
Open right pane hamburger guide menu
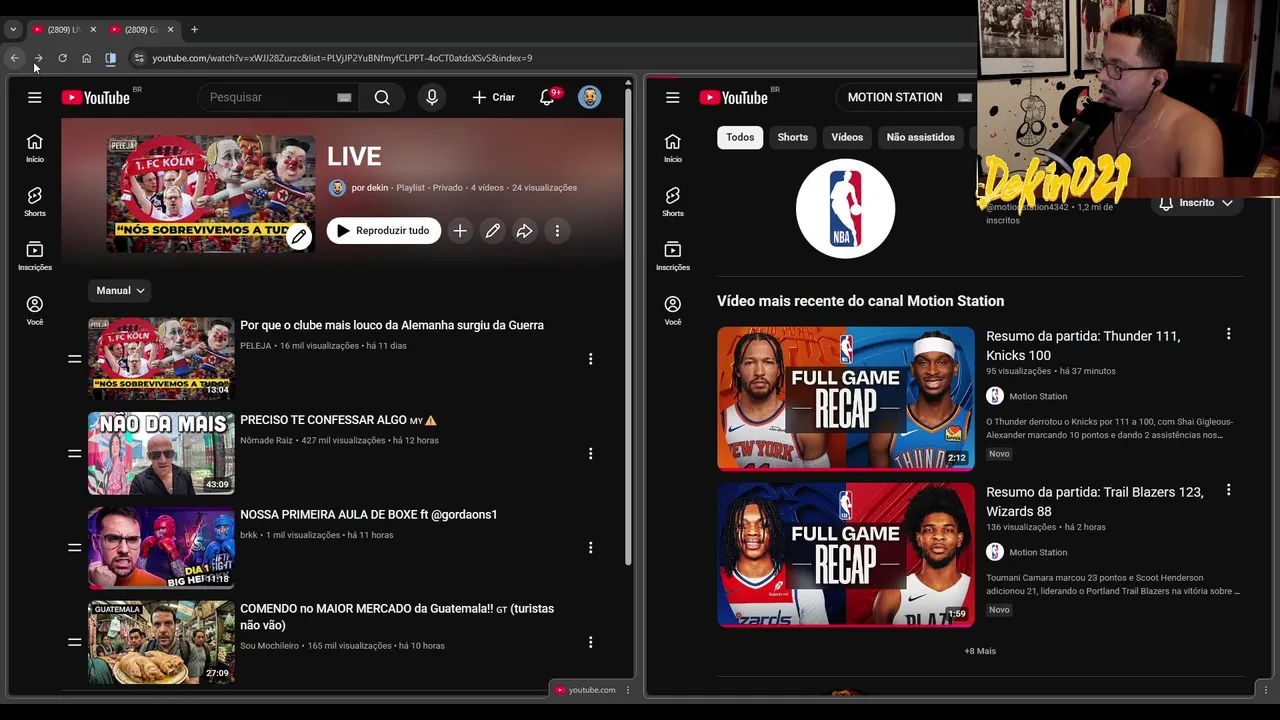click(673, 97)
